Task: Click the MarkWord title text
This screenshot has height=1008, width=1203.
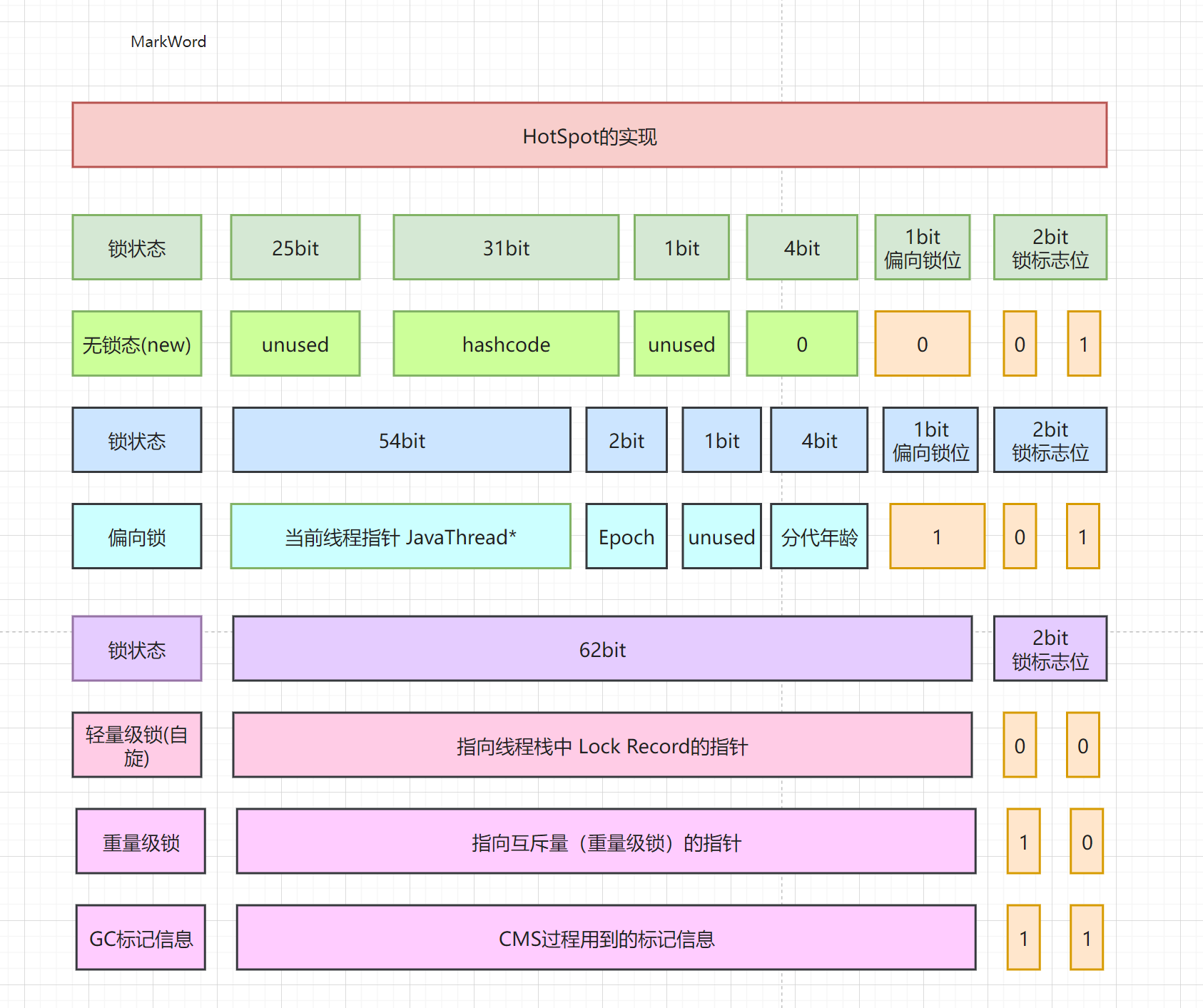Action: tap(168, 41)
